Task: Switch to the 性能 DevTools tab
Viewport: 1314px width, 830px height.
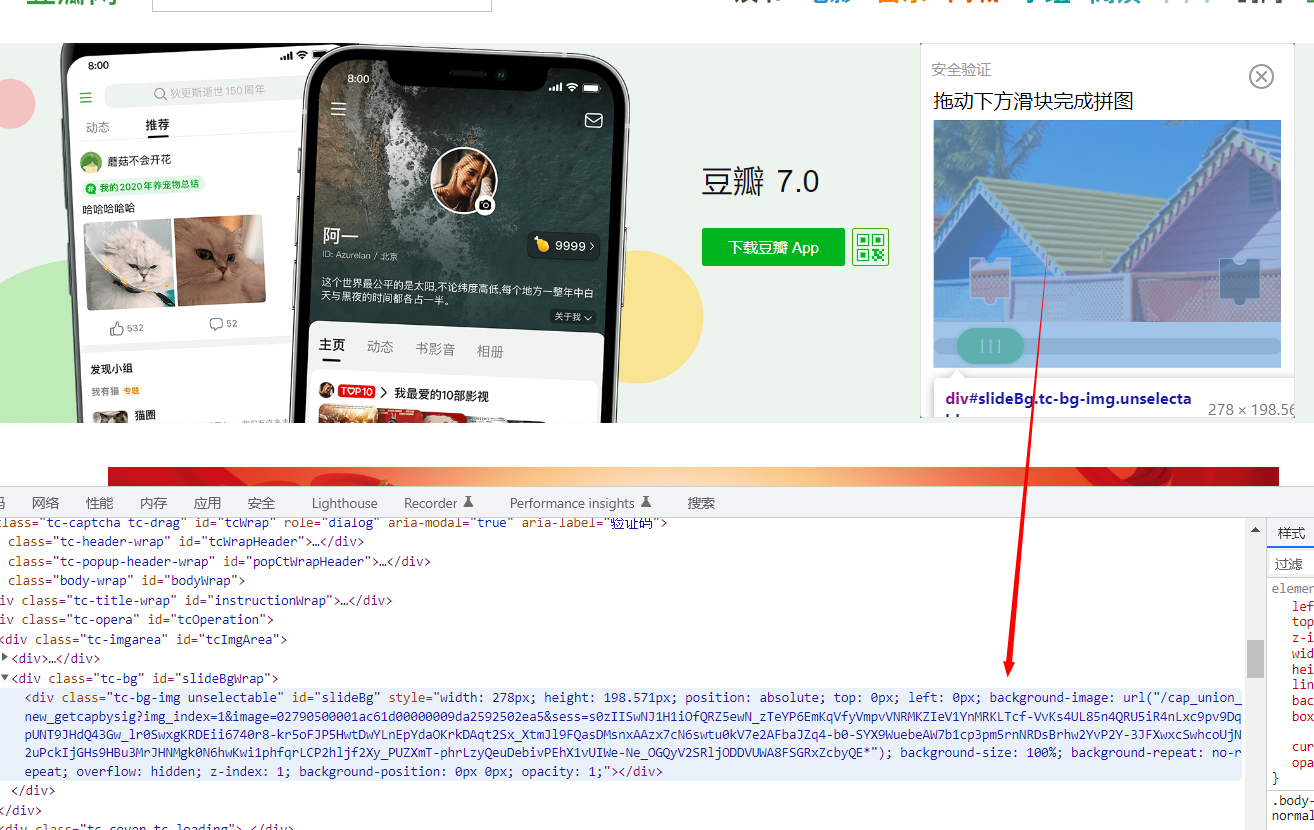Action: [100, 503]
